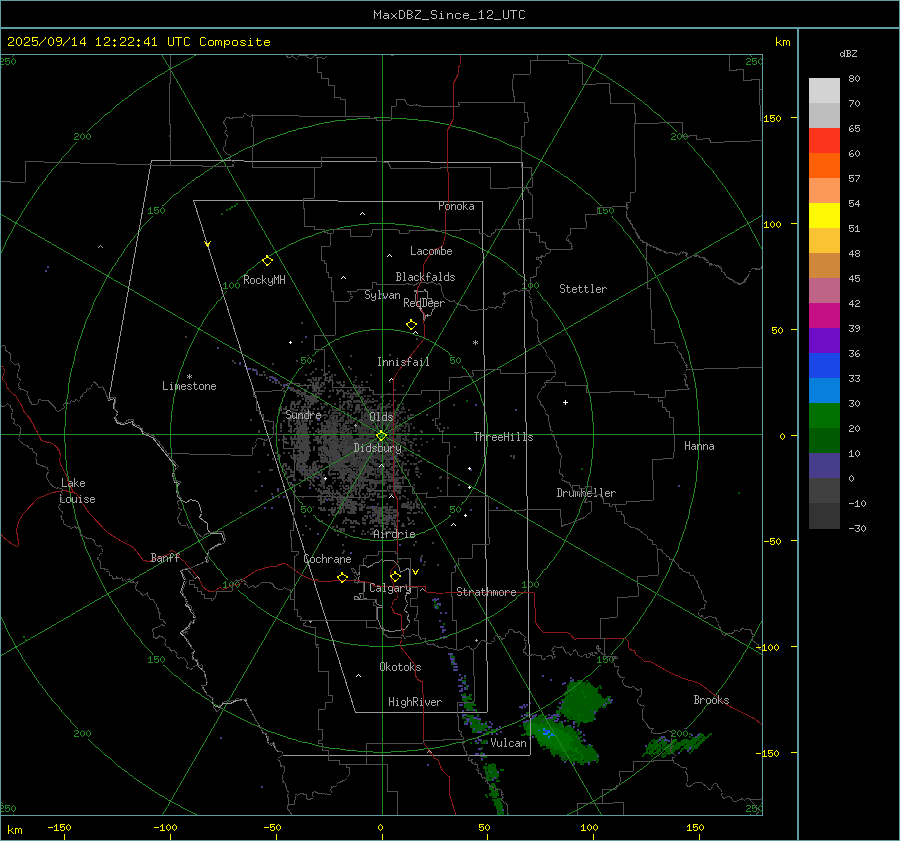Click the Stettler town label
The height and width of the screenshot is (841, 900).
[583, 289]
